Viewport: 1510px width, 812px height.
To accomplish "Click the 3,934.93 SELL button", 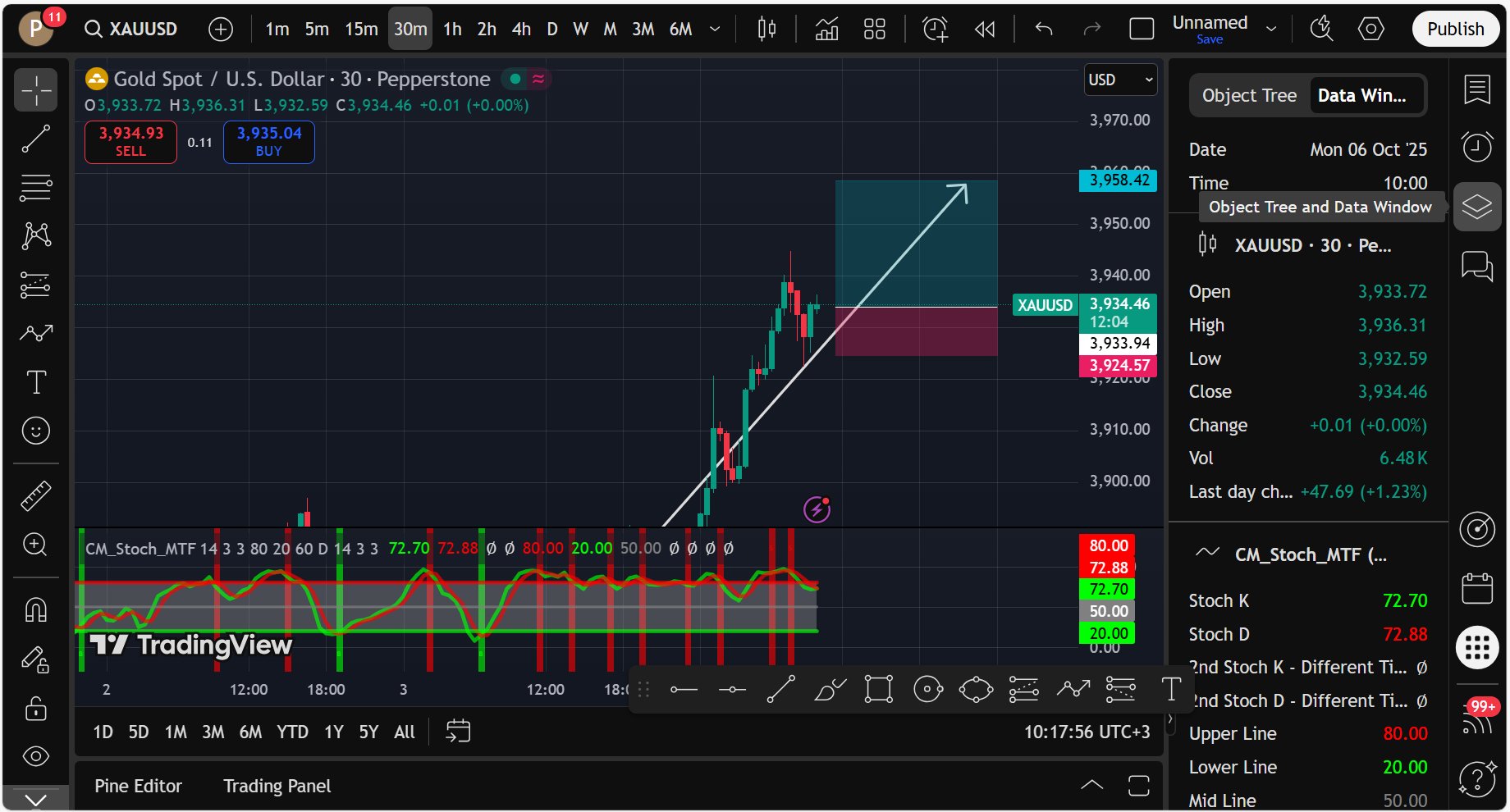I will coord(130,142).
